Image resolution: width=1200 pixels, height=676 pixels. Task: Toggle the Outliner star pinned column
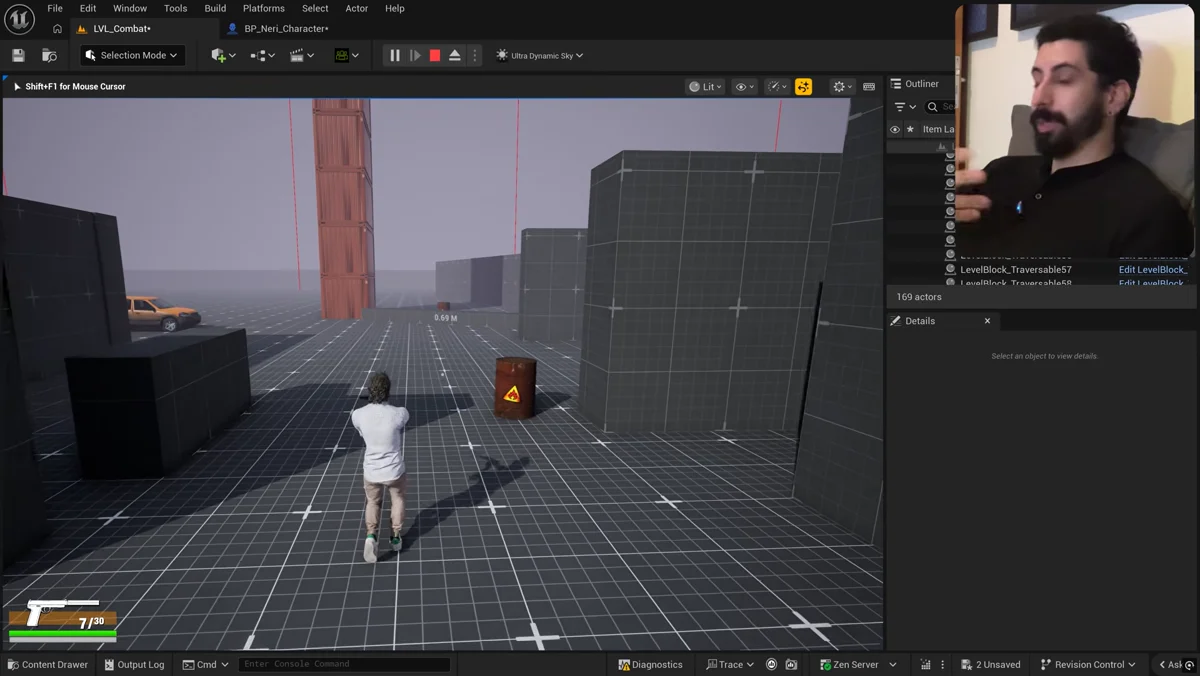pos(910,129)
